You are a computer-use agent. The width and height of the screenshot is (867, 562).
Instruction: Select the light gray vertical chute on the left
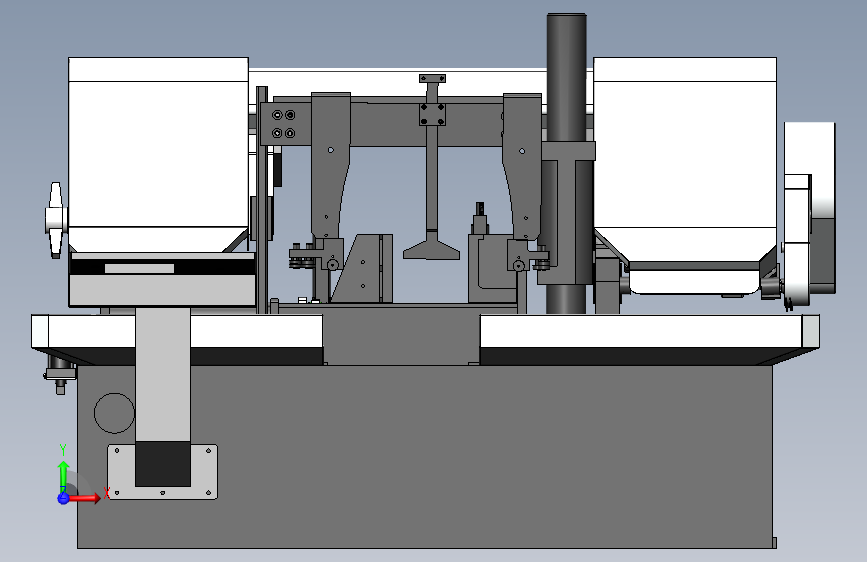pyautogui.click(x=163, y=374)
